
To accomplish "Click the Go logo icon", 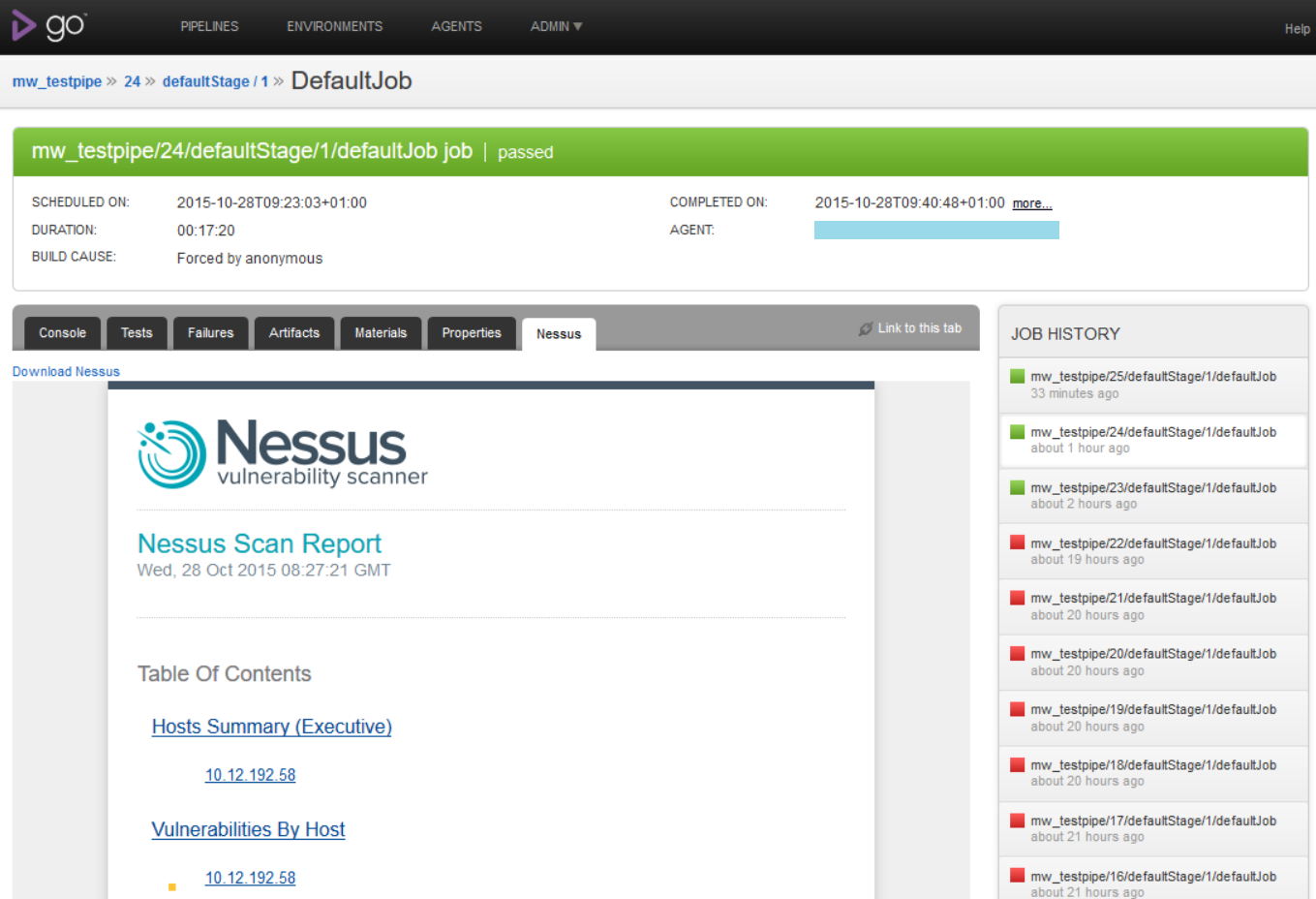I will coord(48,26).
